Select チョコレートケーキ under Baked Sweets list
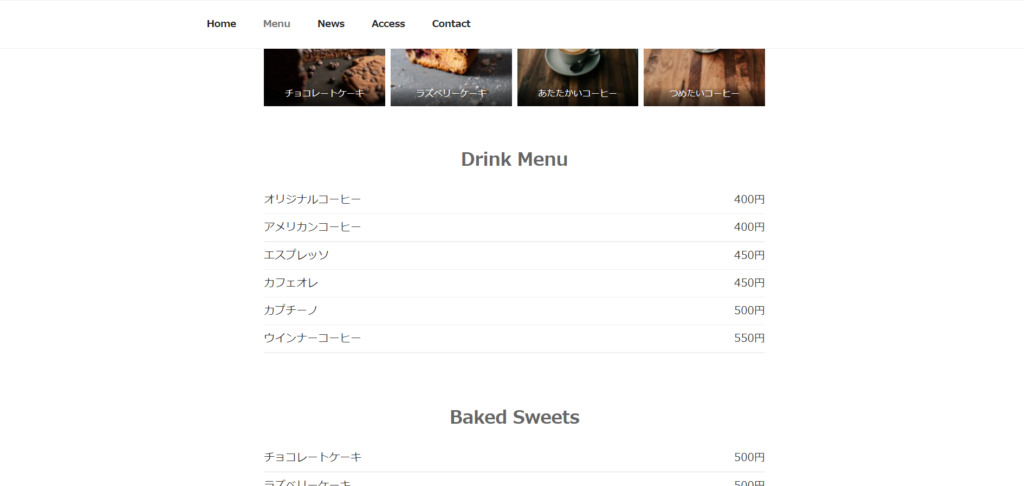 tap(312, 457)
